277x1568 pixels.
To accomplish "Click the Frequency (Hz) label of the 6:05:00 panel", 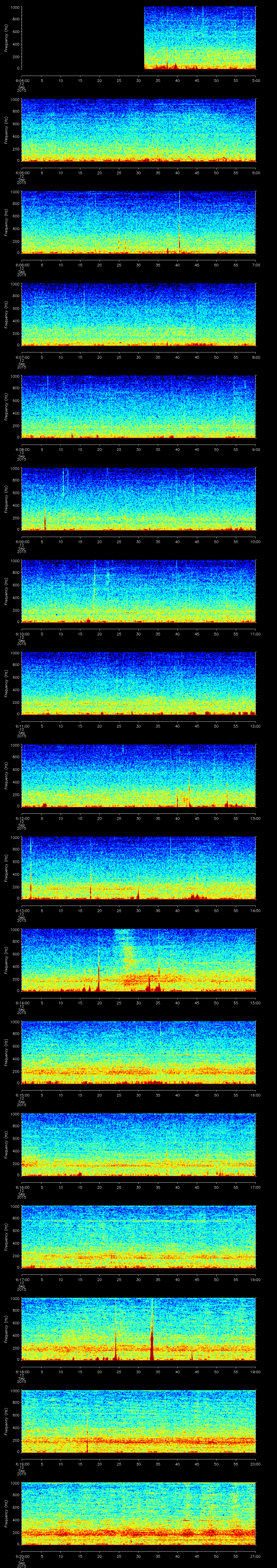I will tap(5, 130).
